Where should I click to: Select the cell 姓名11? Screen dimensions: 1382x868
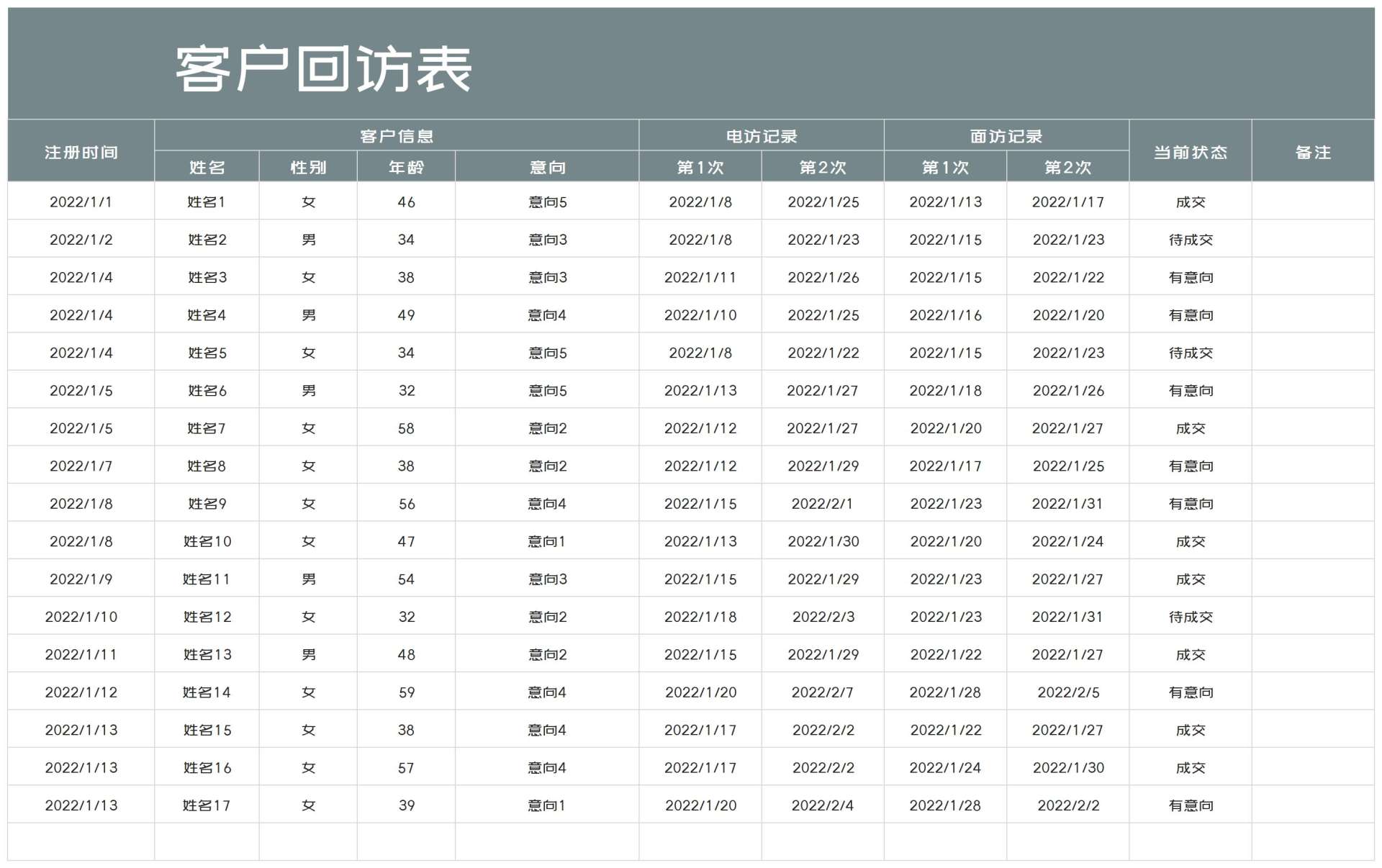(207, 579)
